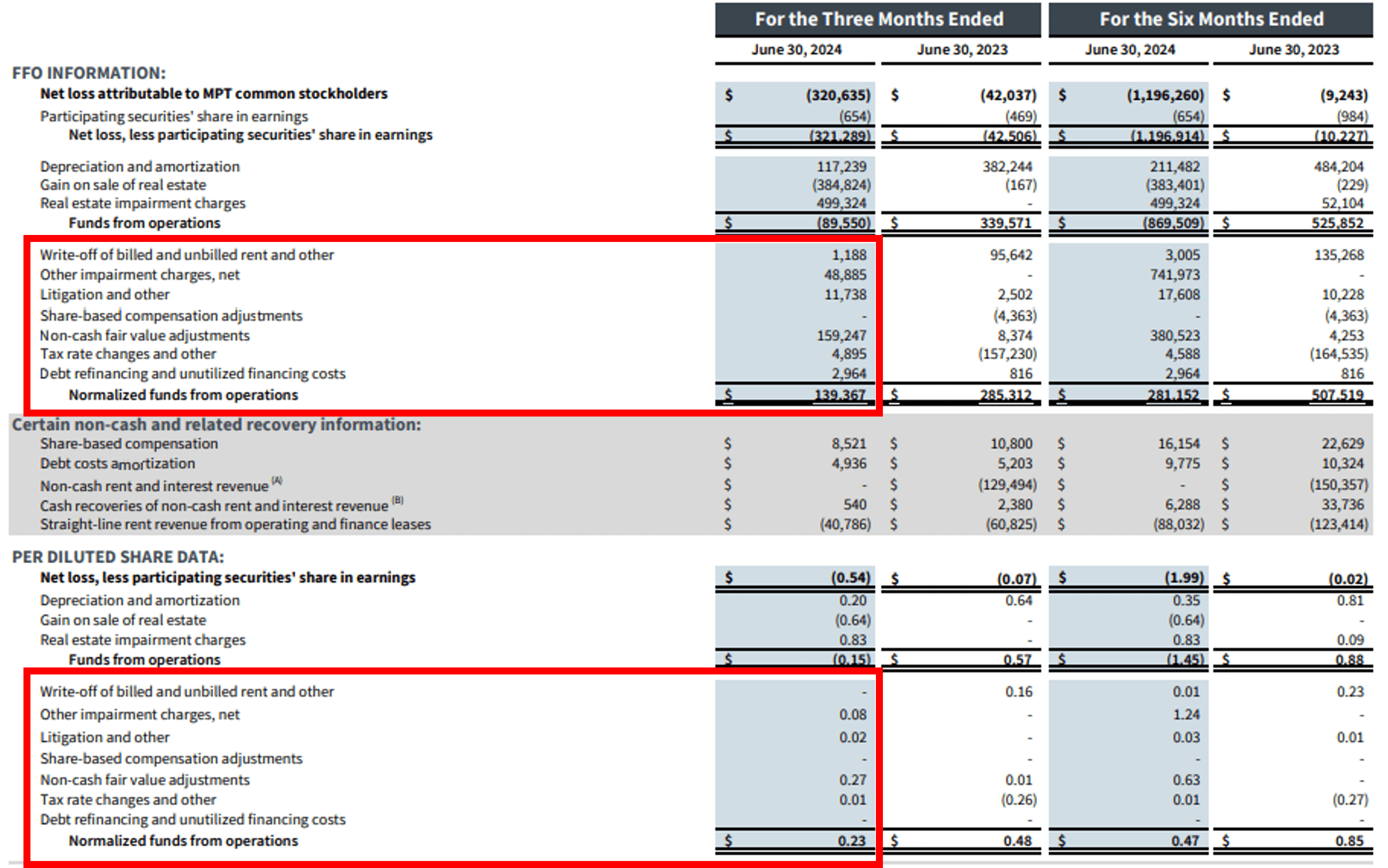Viewport: 1388px width, 868px height.
Task: Select the 'Funds from operations' row label
Action: (x=144, y=223)
